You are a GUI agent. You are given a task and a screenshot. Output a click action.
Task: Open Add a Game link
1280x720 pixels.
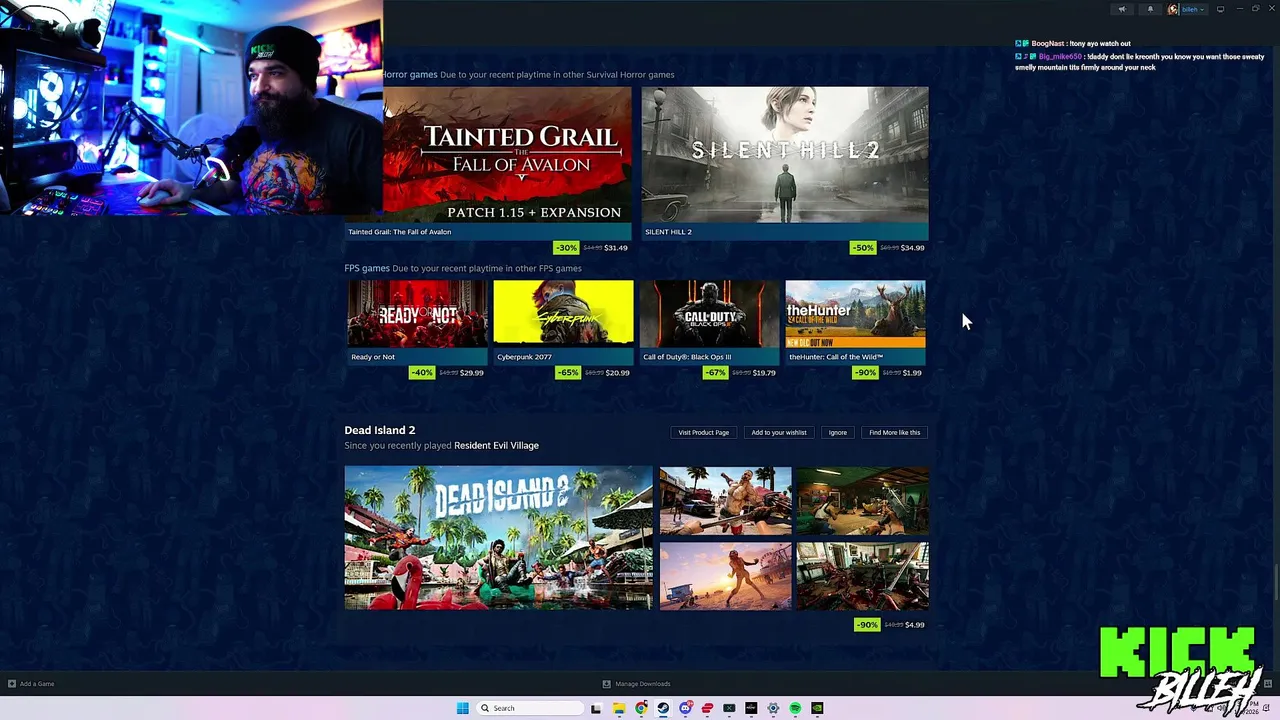pyautogui.click(x=37, y=684)
